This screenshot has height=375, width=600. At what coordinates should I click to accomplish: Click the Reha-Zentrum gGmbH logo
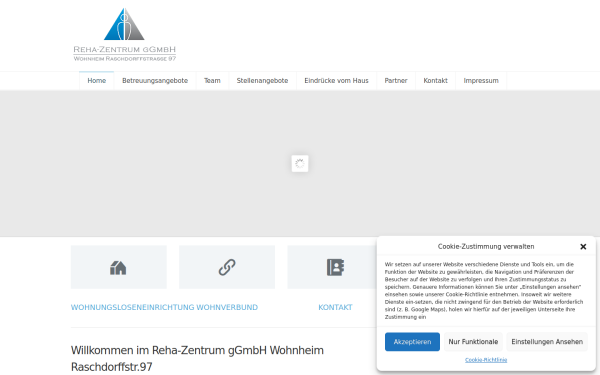tap(124, 35)
